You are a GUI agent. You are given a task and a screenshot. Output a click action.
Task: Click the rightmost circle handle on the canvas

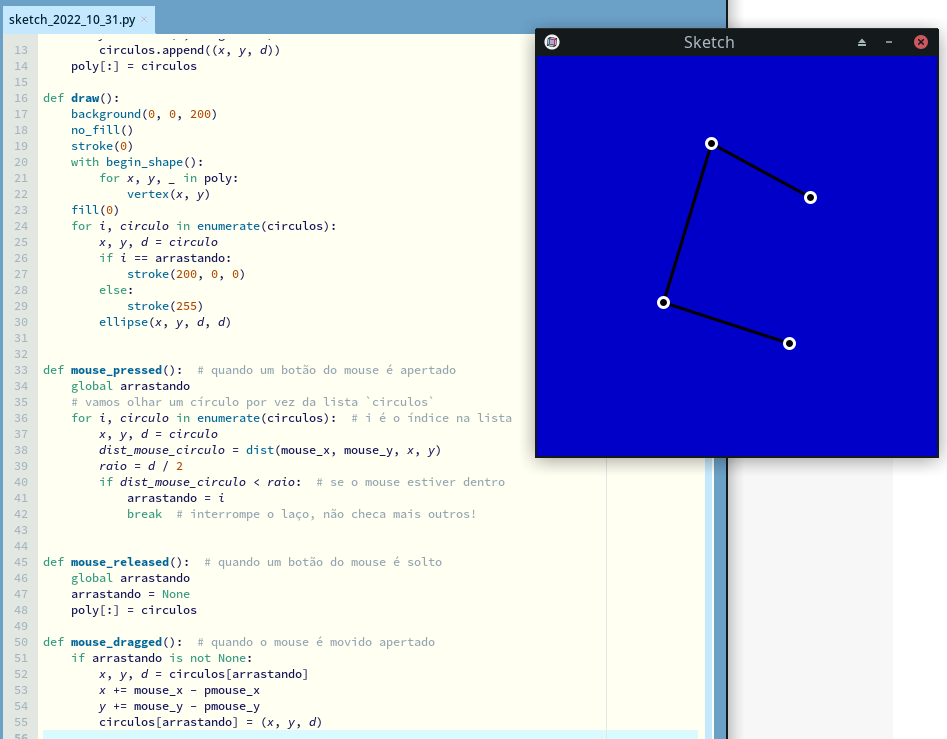[x=810, y=197]
